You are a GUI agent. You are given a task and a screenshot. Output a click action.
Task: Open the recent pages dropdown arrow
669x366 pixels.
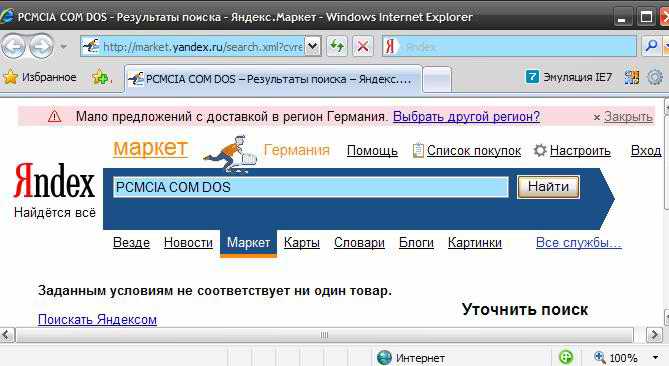tap(64, 46)
